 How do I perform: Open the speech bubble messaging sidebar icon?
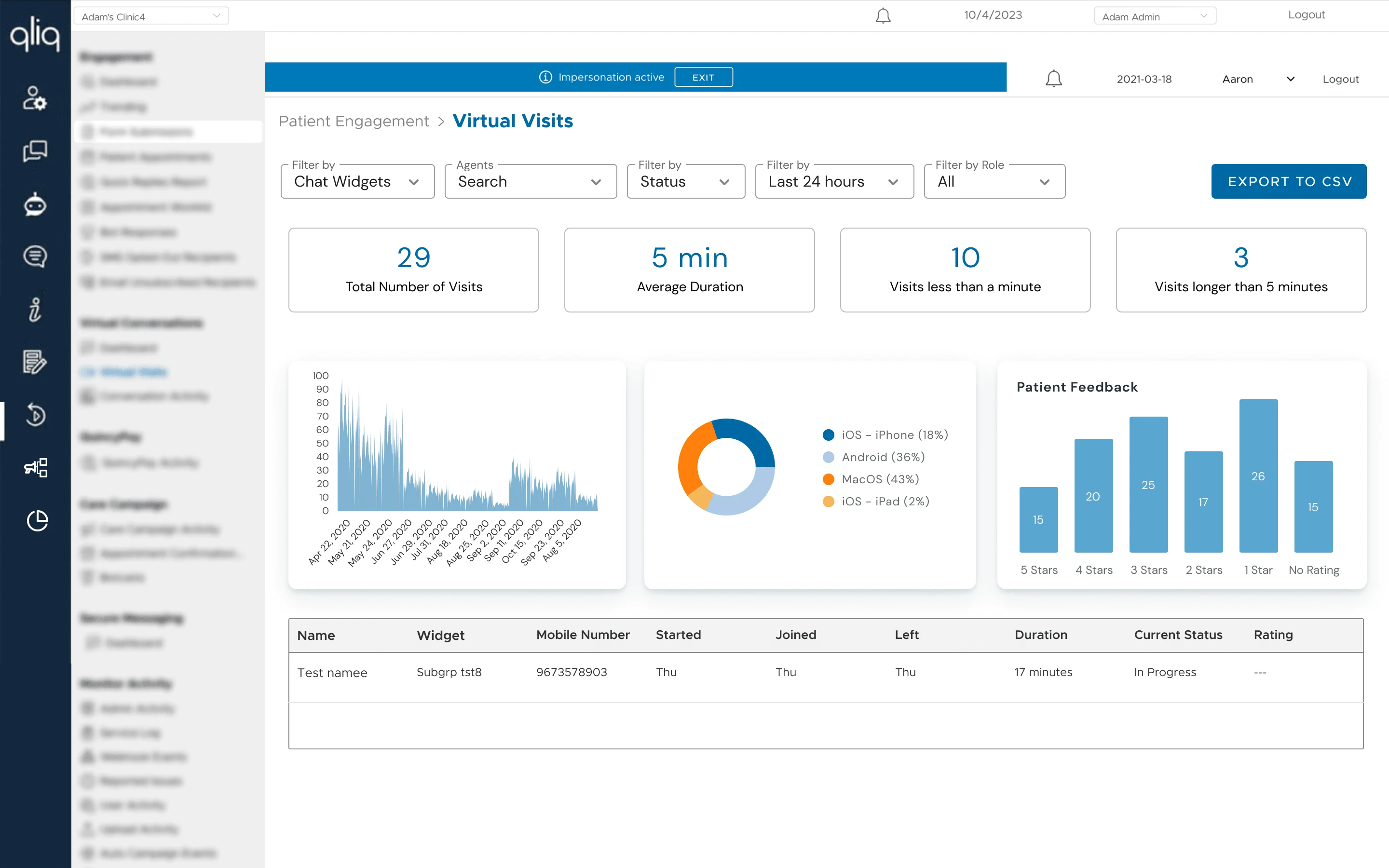(x=35, y=256)
